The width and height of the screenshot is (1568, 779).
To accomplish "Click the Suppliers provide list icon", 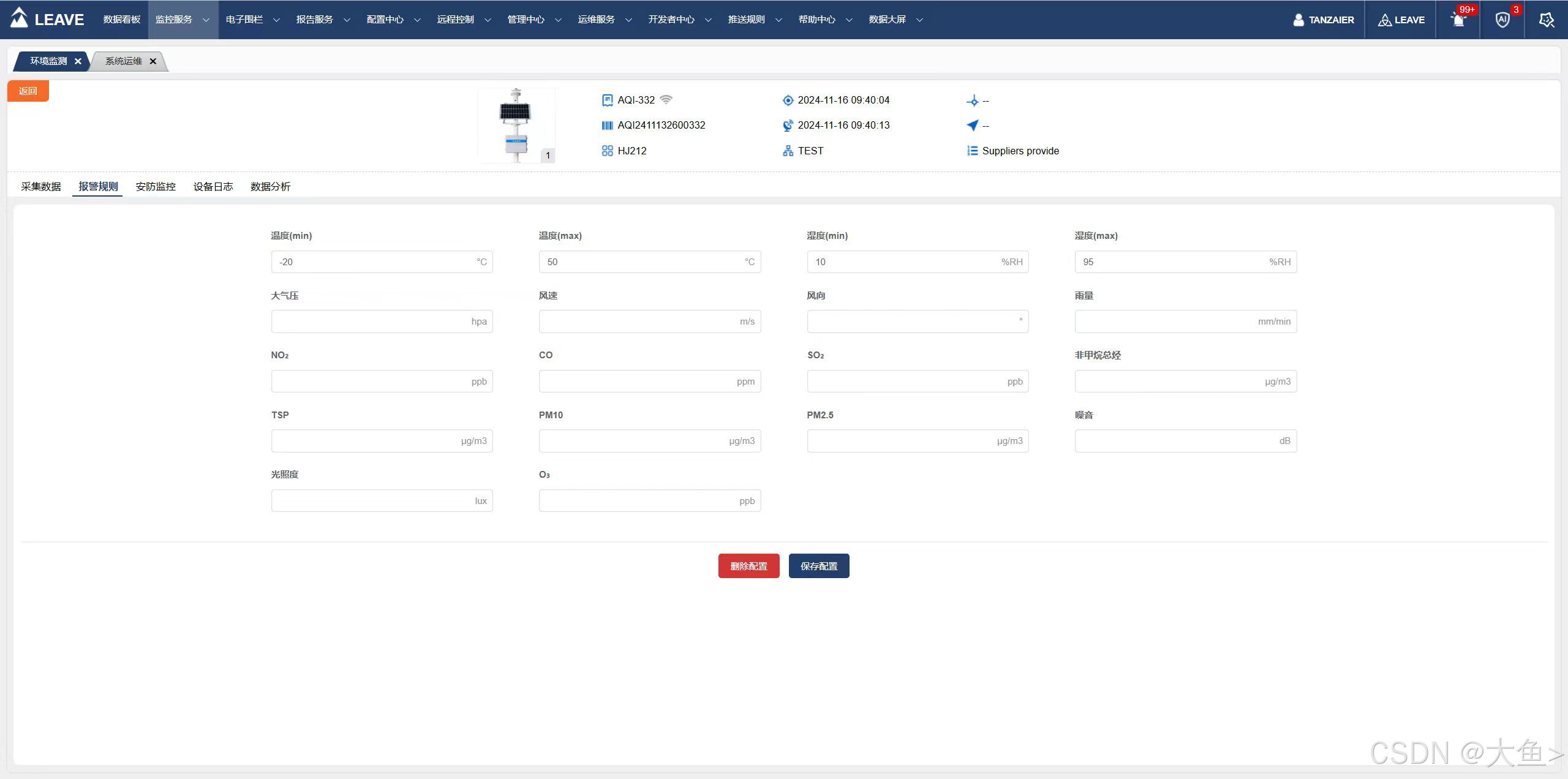I will pyautogui.click(x=972, y=151).
